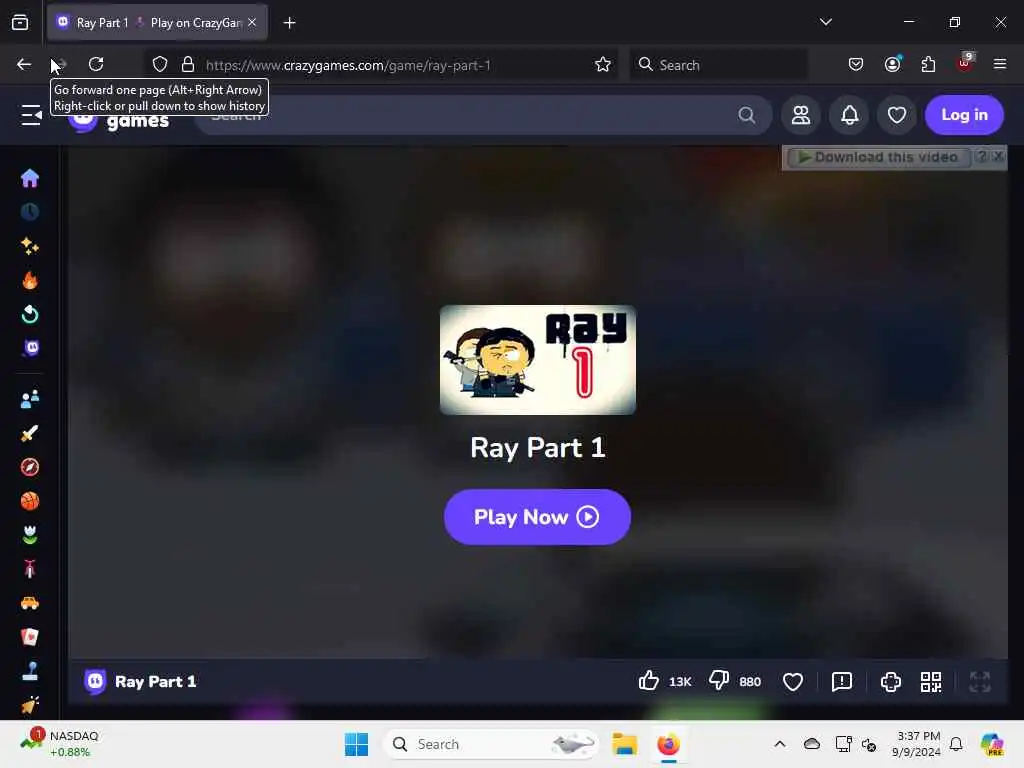Add Ray Part 1 to favorites heart
Screen dimensions: 1024x768
point(792,681)
